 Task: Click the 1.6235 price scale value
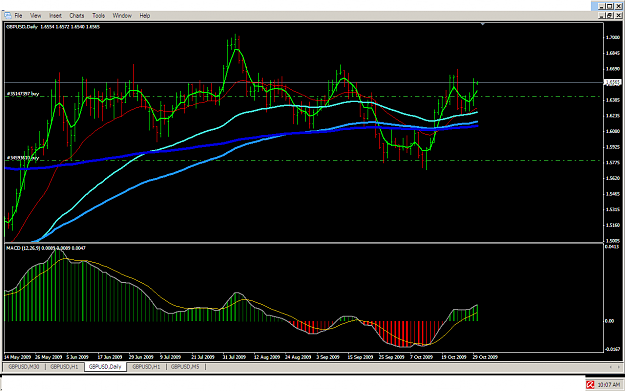click(x=613, y=116)
